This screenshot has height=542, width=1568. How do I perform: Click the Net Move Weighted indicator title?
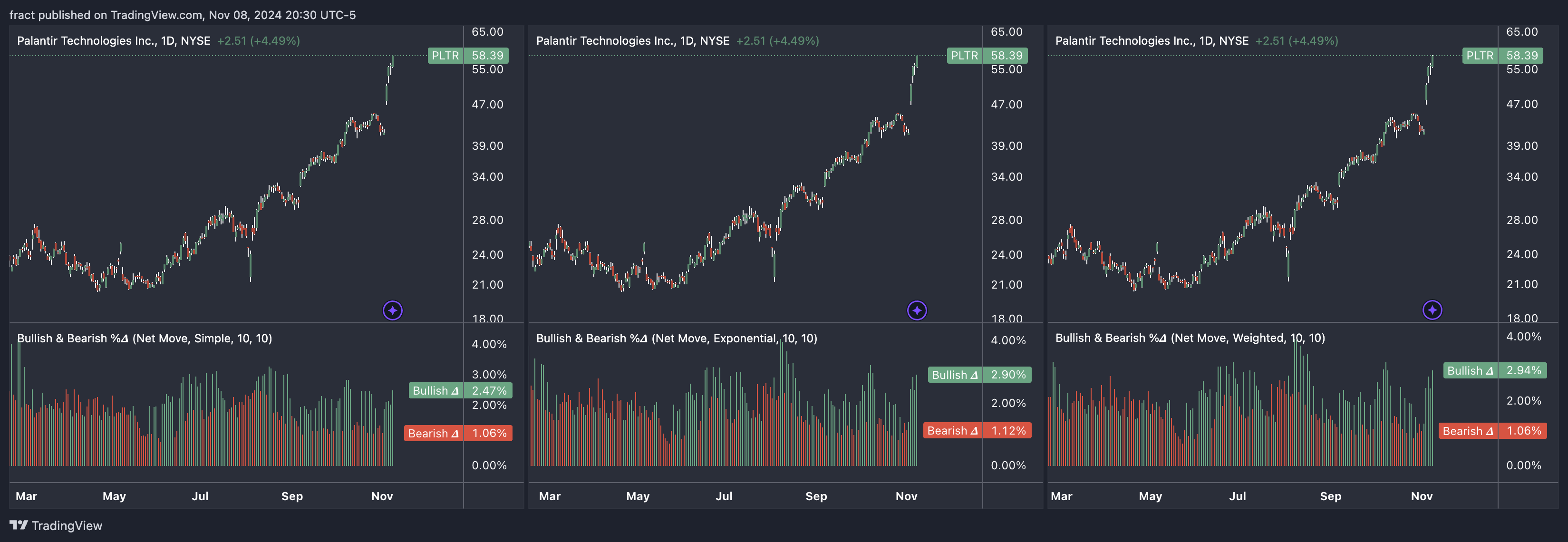tap(1190, 338)
